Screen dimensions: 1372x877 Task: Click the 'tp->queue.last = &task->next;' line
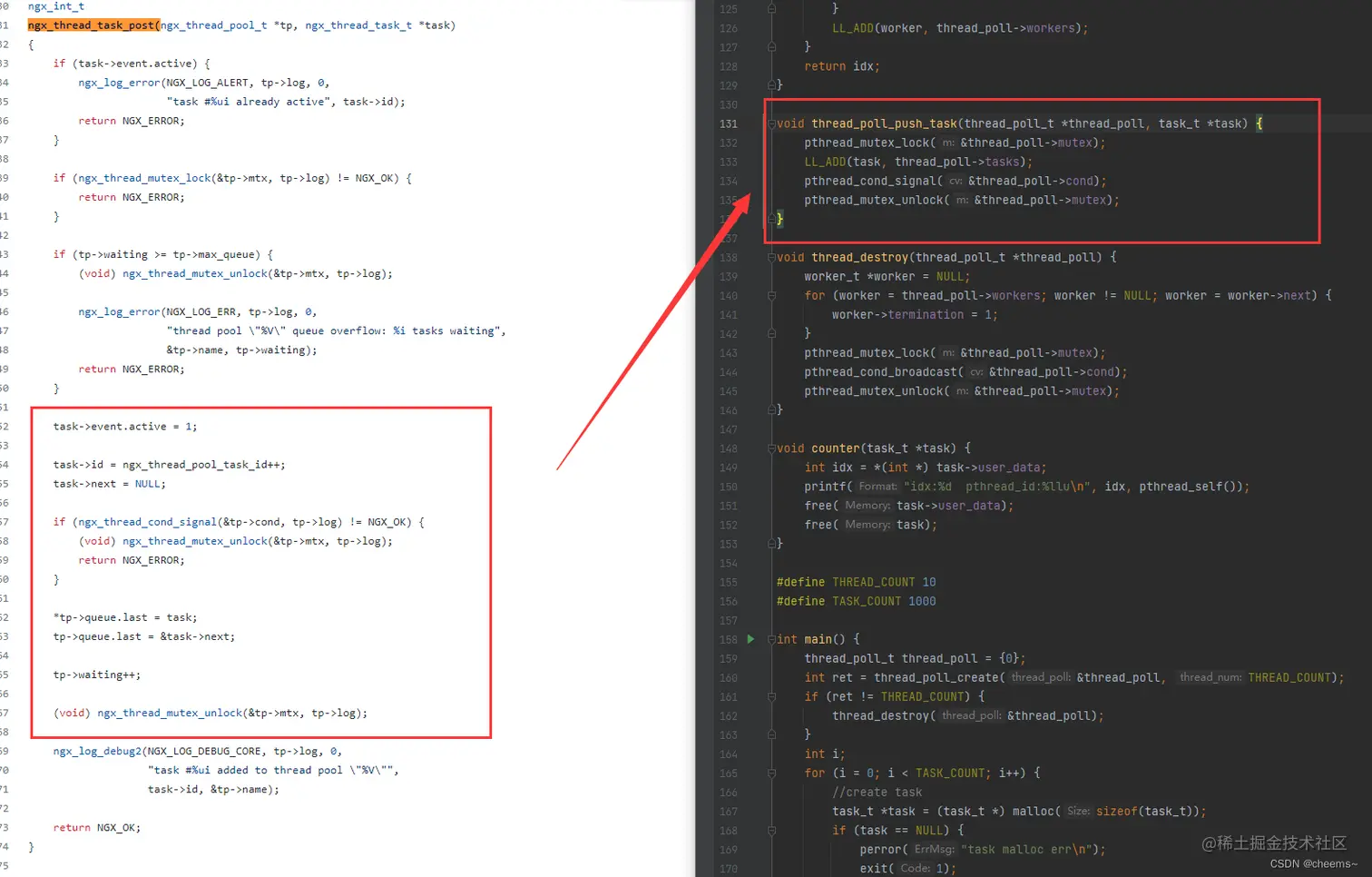(x=143, y=636)
